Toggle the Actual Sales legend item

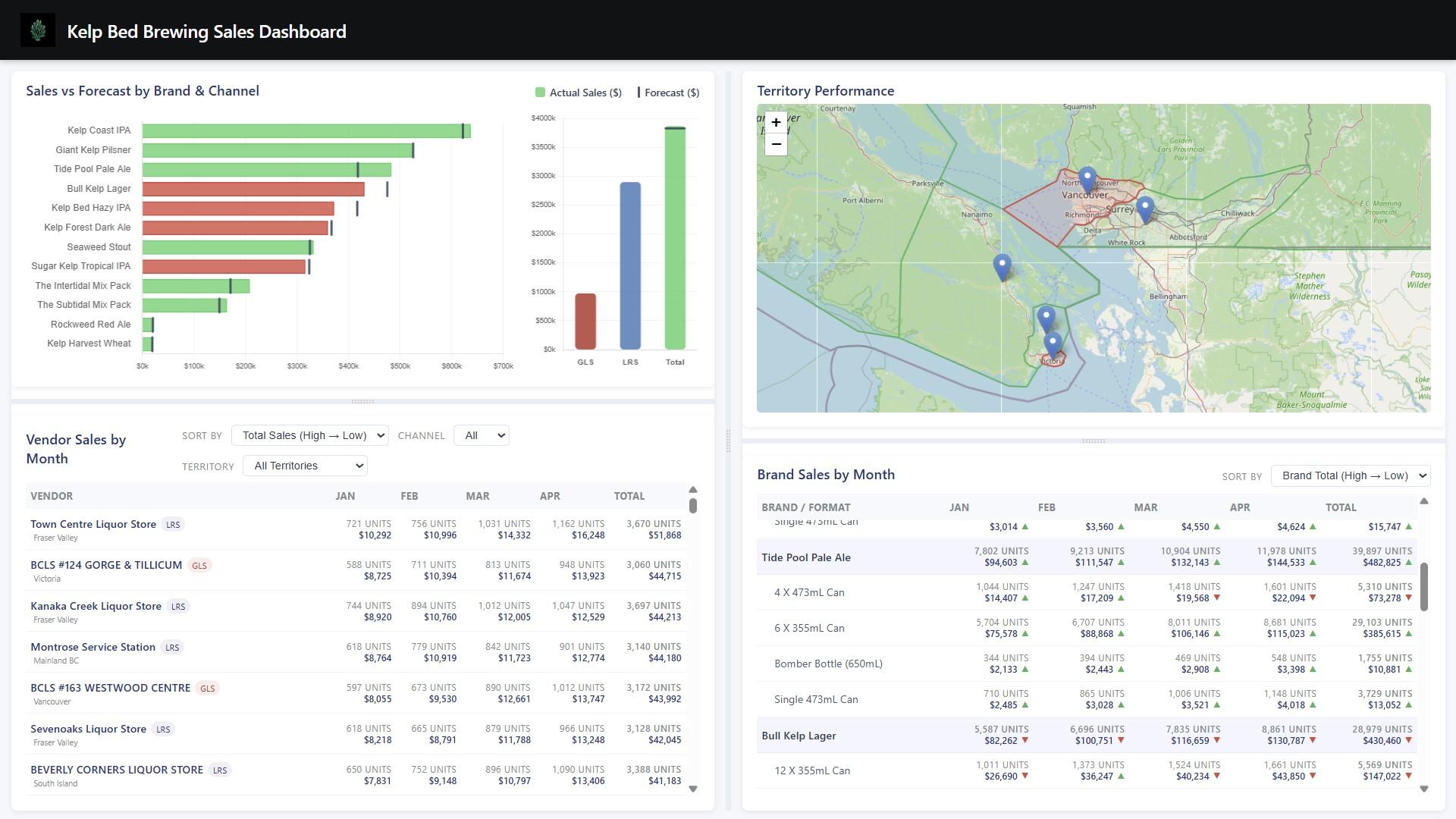[x=578, y=92]
